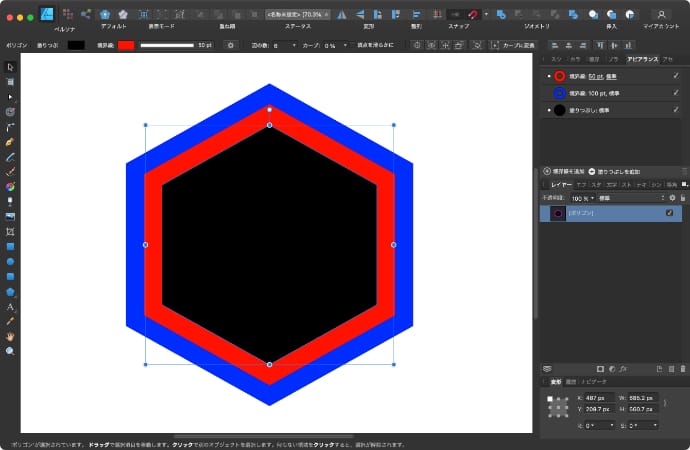
Task: Toggle the blue 100 pt stroke checkbox
Action: point(676,92)
